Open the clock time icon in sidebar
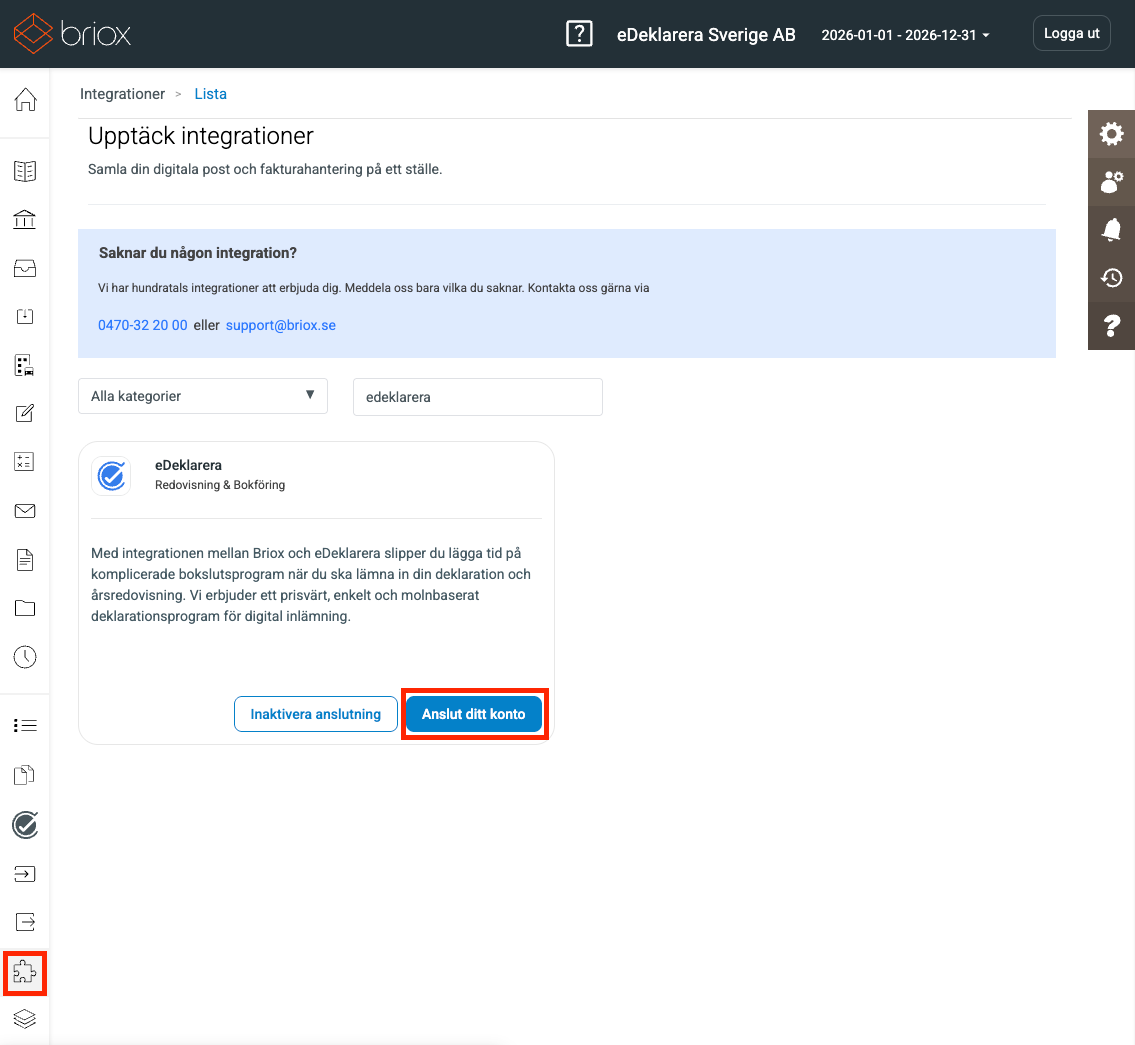 click(25, 657)
